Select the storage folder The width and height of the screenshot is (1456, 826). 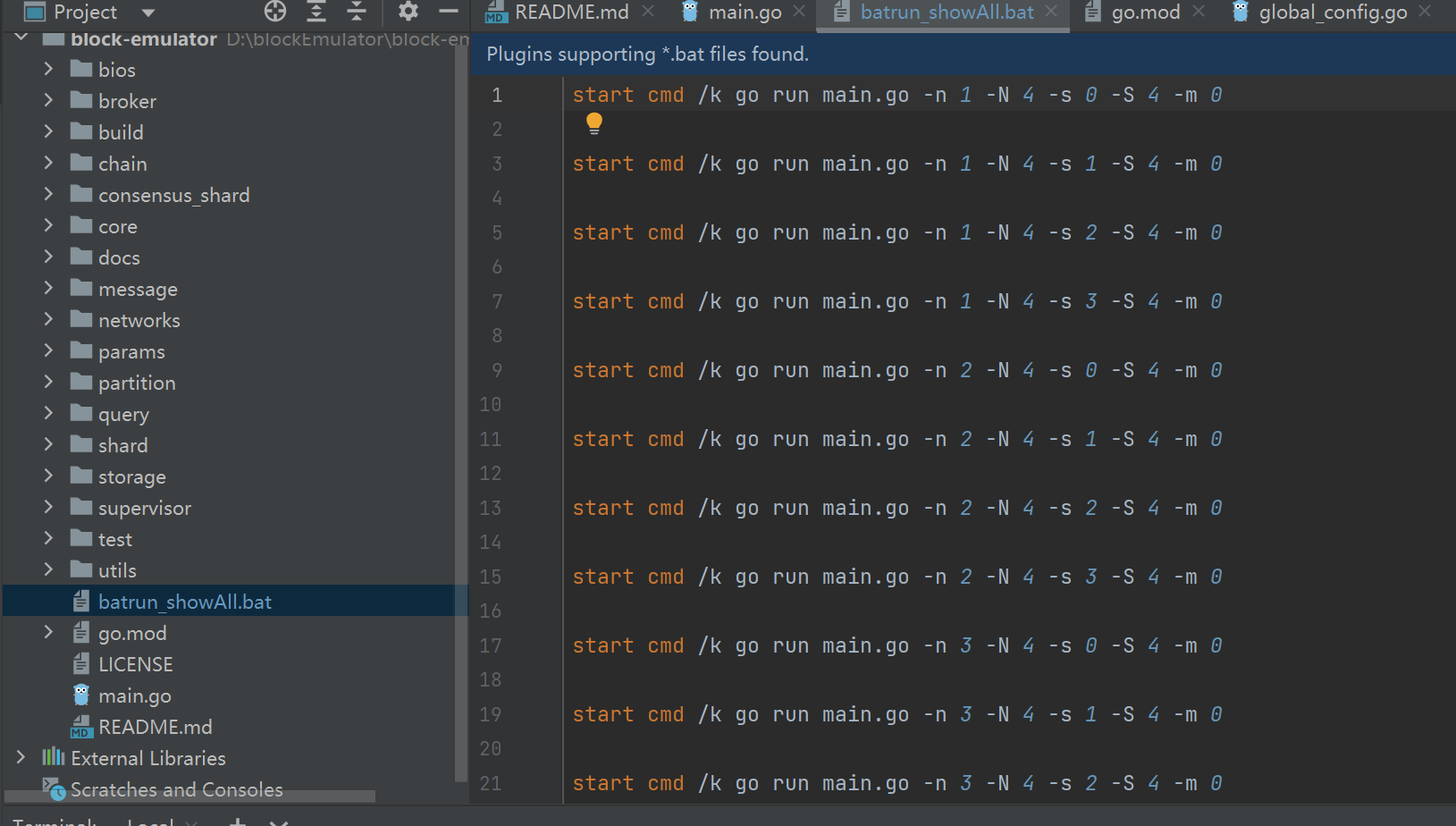tap(131, 476)
